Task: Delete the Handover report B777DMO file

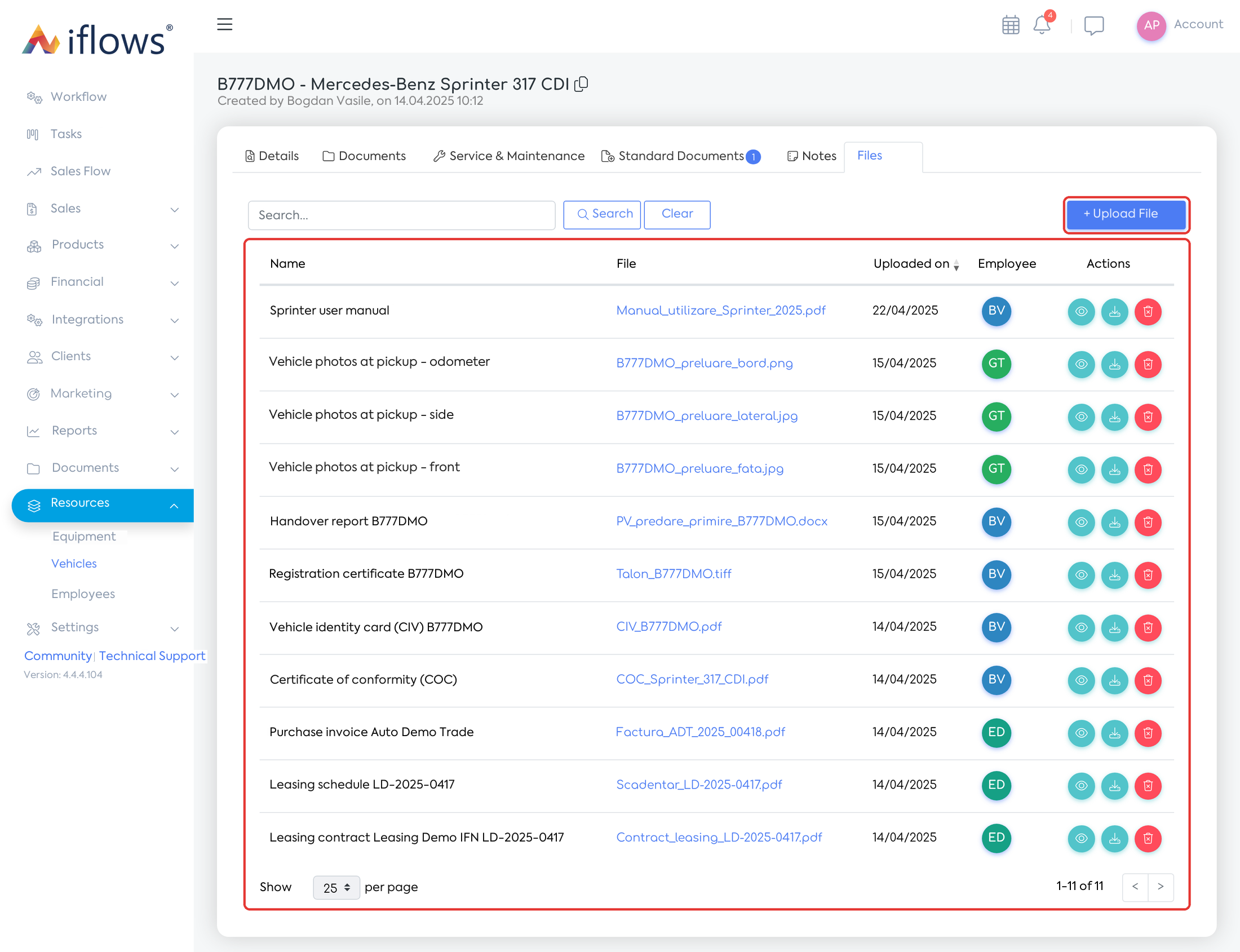Action: [x=1148, y=523]
